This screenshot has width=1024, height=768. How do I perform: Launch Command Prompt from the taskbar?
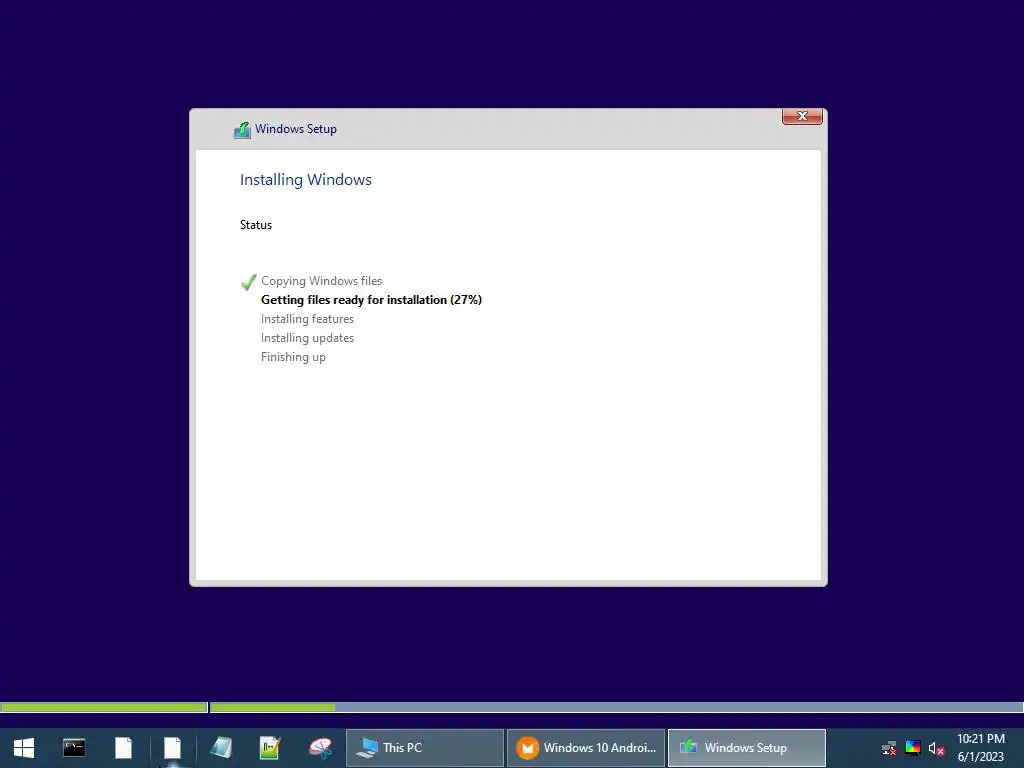[x=74, y=748]
